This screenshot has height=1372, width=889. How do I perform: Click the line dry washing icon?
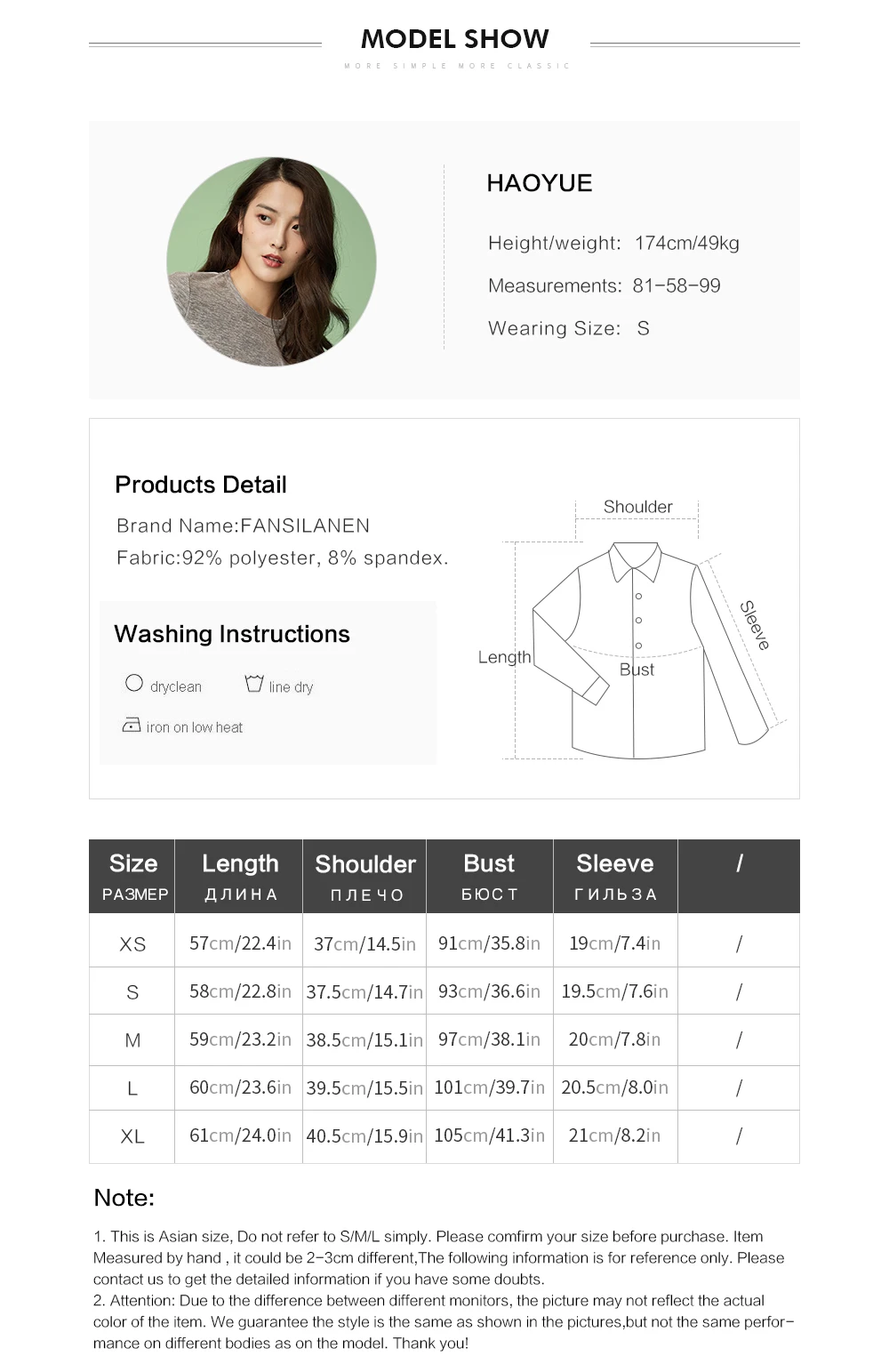(254, 683)
